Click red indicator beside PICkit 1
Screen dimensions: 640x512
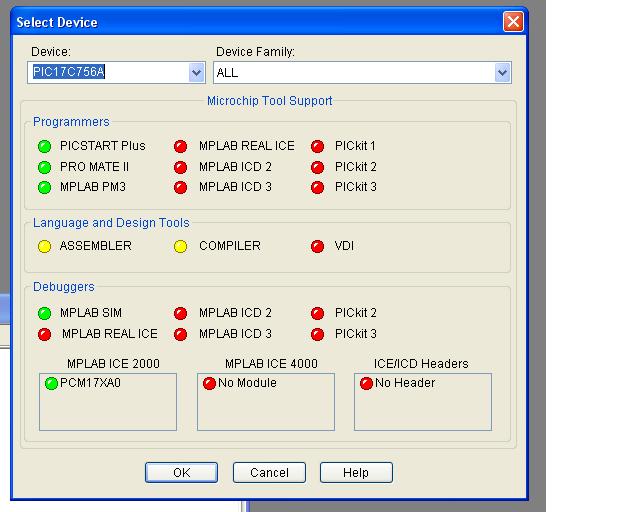pyautogui.click(x=317, y=146)
